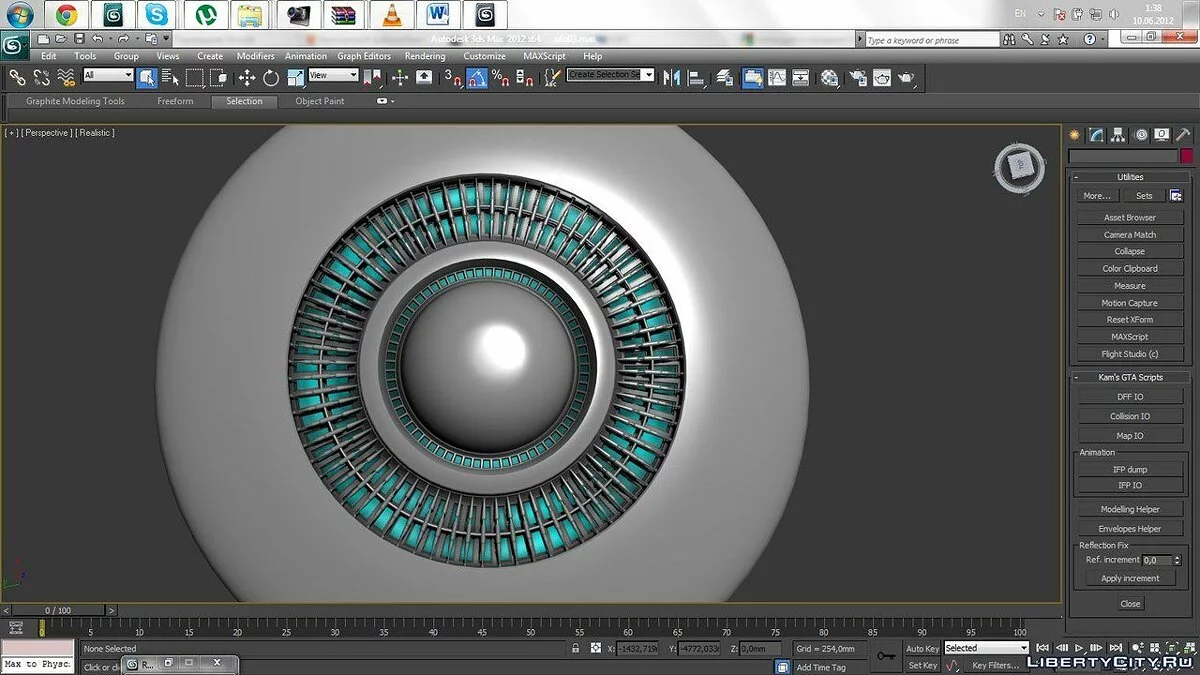1200x675 pixels.
Task: Open the selection filter 'All' dropdown
Action: pos(108,75)
